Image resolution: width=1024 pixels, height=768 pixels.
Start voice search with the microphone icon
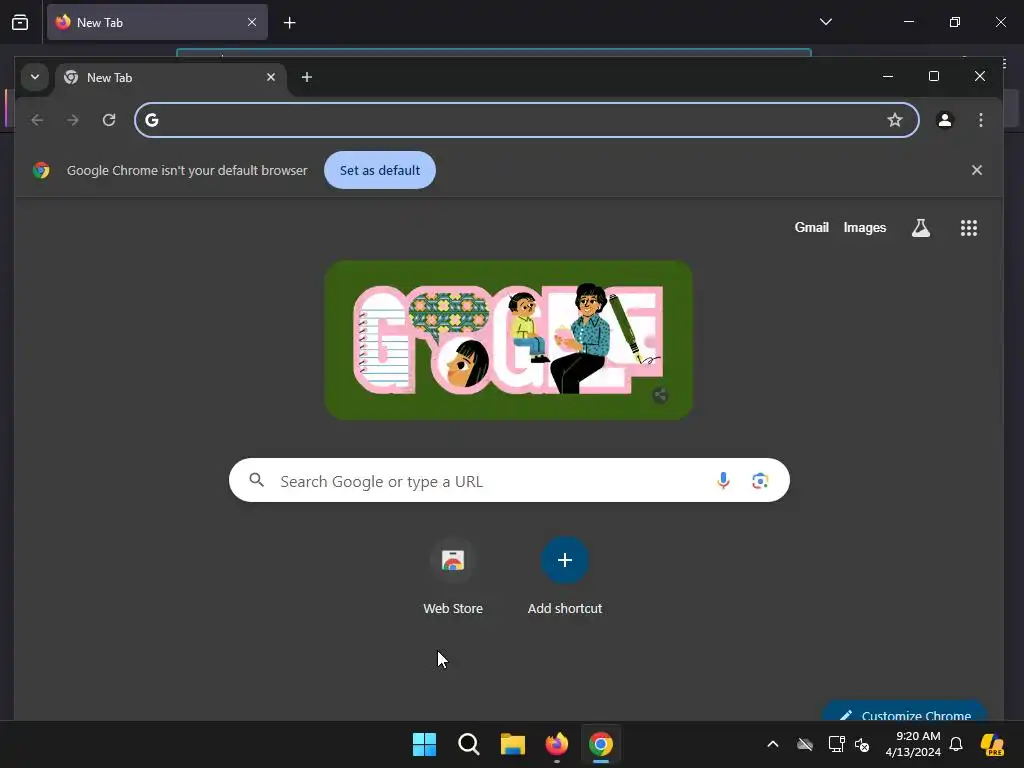[x=723, y=481]
